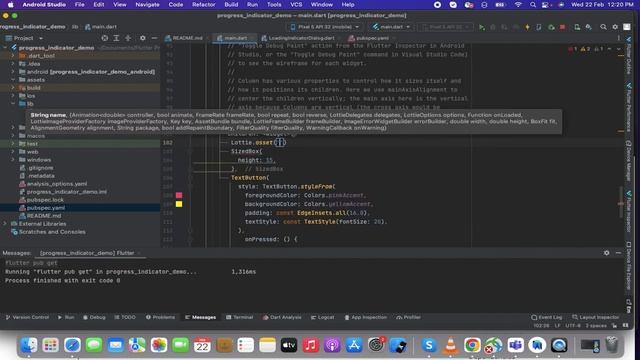The width and height of the screenshot is (640, 360).
Task: Open Search Everywhere magnifier in the toolbar
Action: (x=603, y=27)
